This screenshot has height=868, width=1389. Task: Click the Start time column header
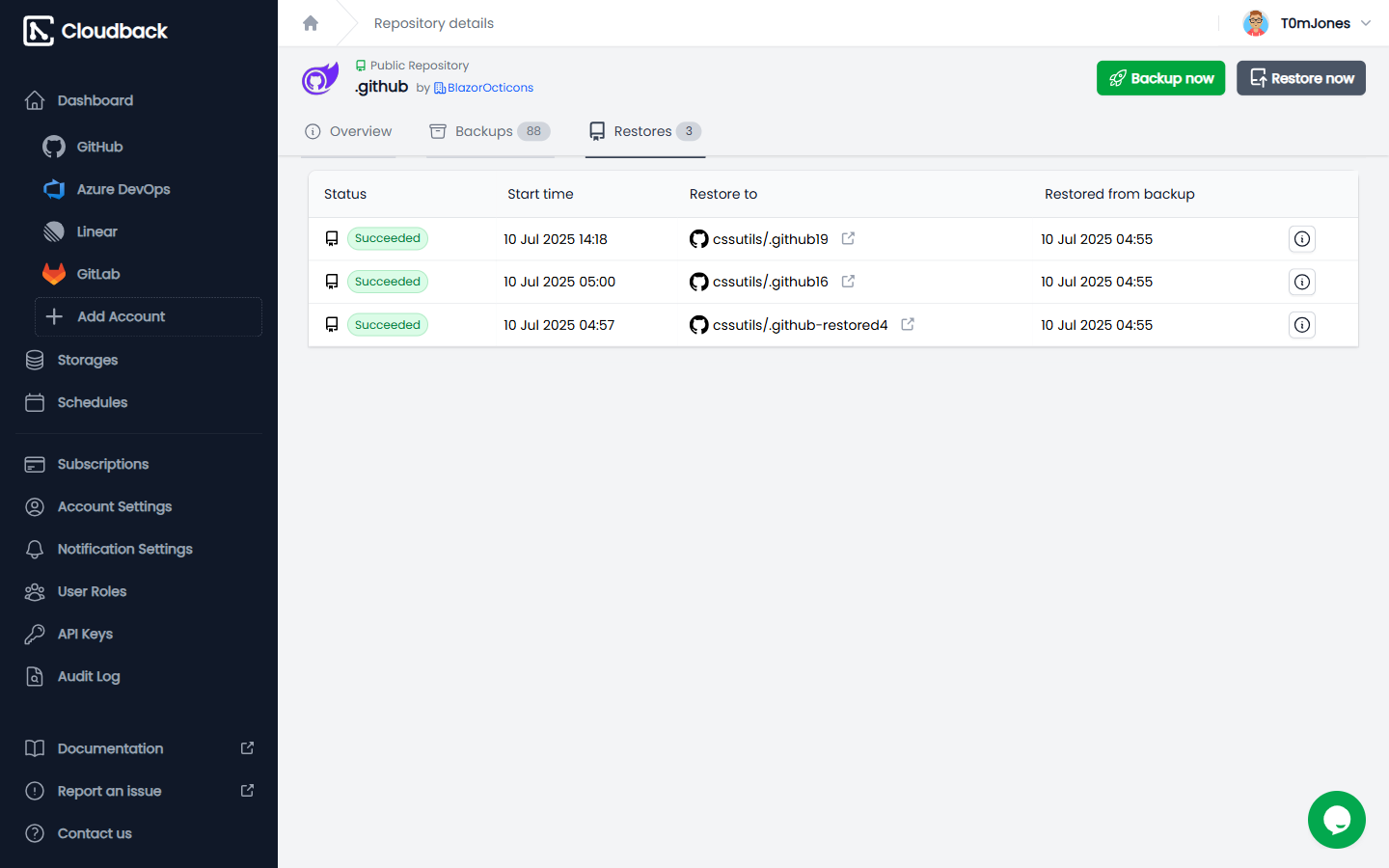[540, 194]
